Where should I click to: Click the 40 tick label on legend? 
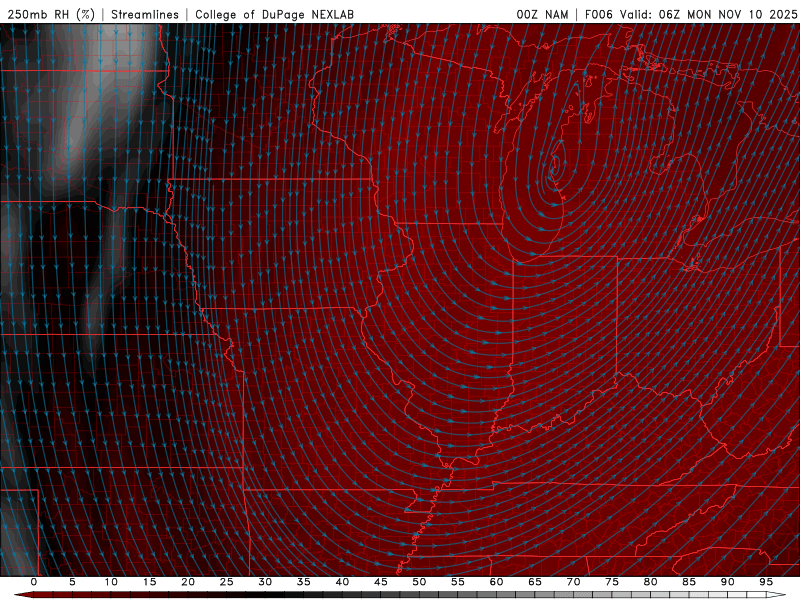[x=342, y=582]
